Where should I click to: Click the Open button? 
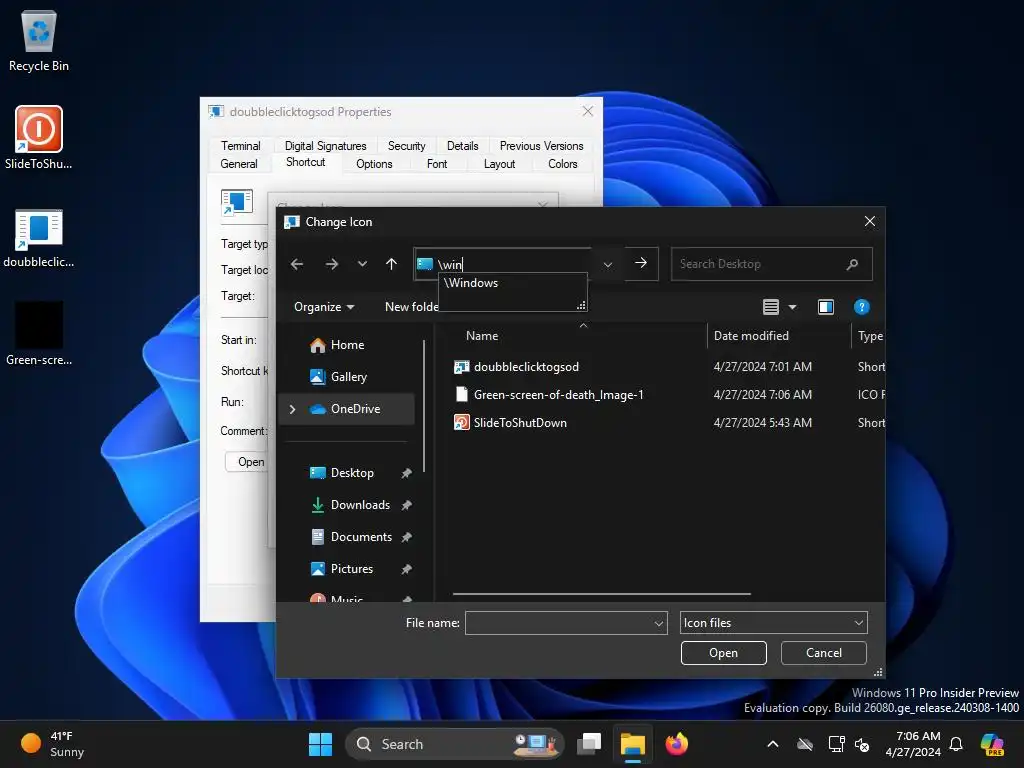tap(724, 653)
